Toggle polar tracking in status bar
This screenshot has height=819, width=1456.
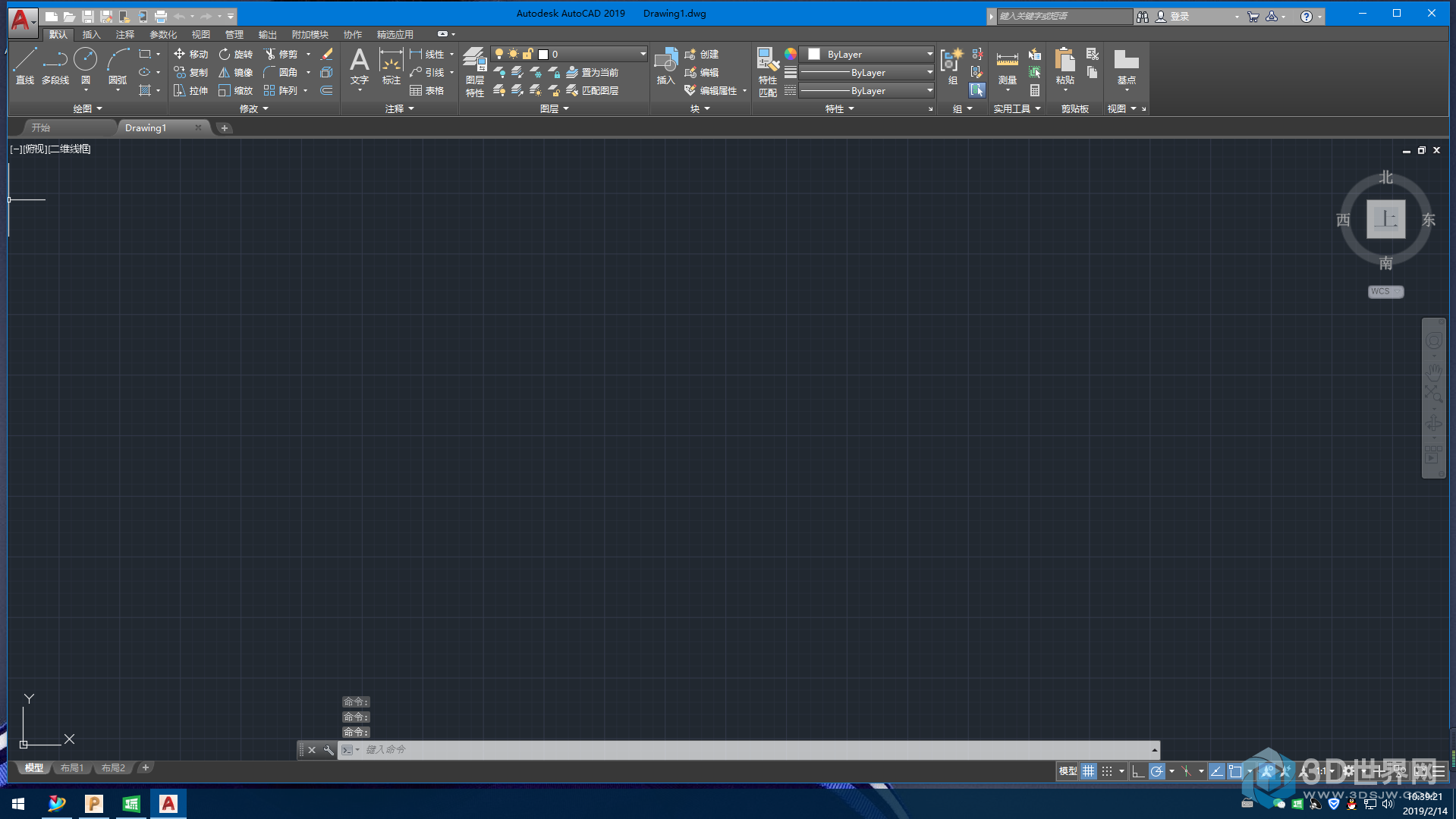(1156, 771)
